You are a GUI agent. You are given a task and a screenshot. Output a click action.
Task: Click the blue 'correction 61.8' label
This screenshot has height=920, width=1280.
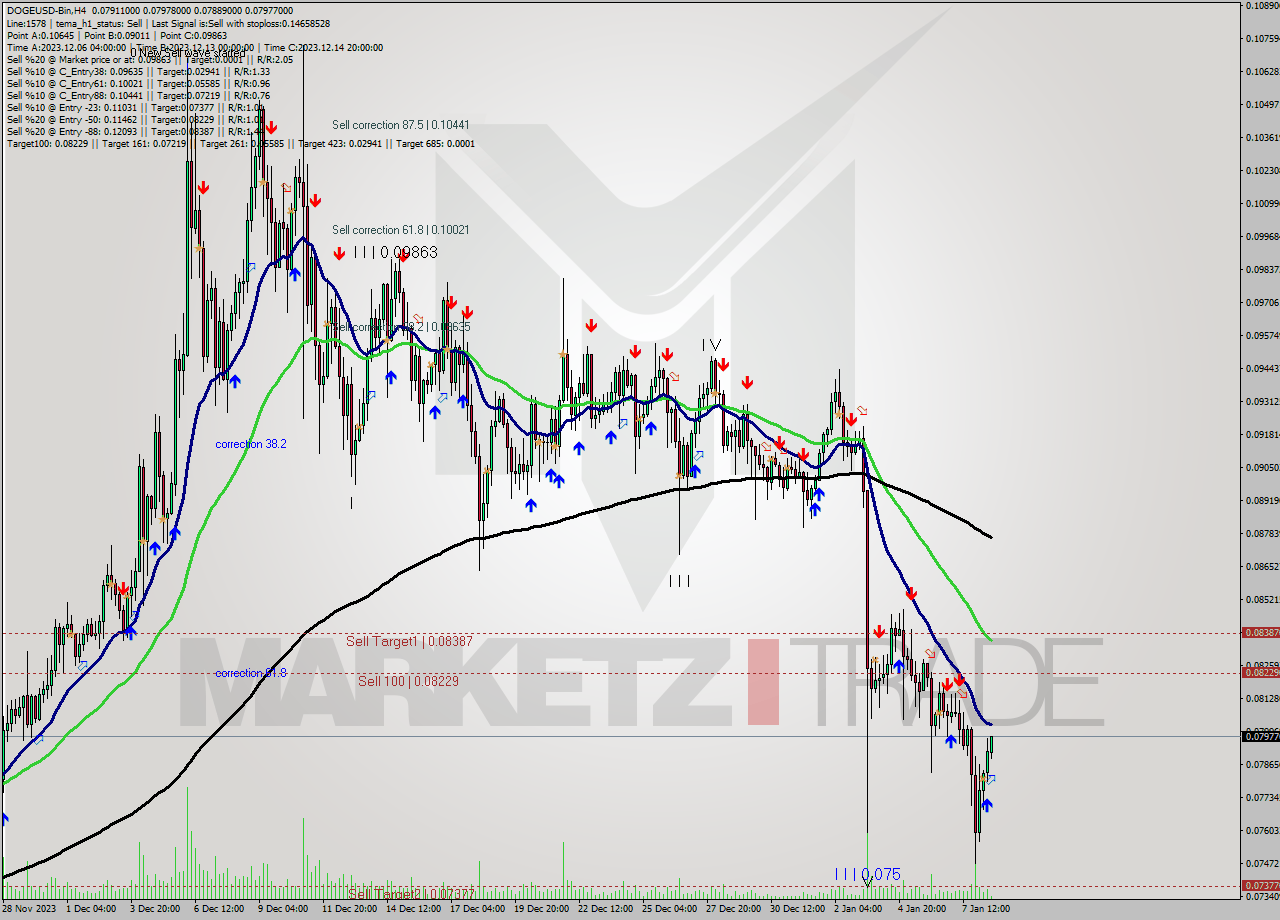click(x=251, y=673)
